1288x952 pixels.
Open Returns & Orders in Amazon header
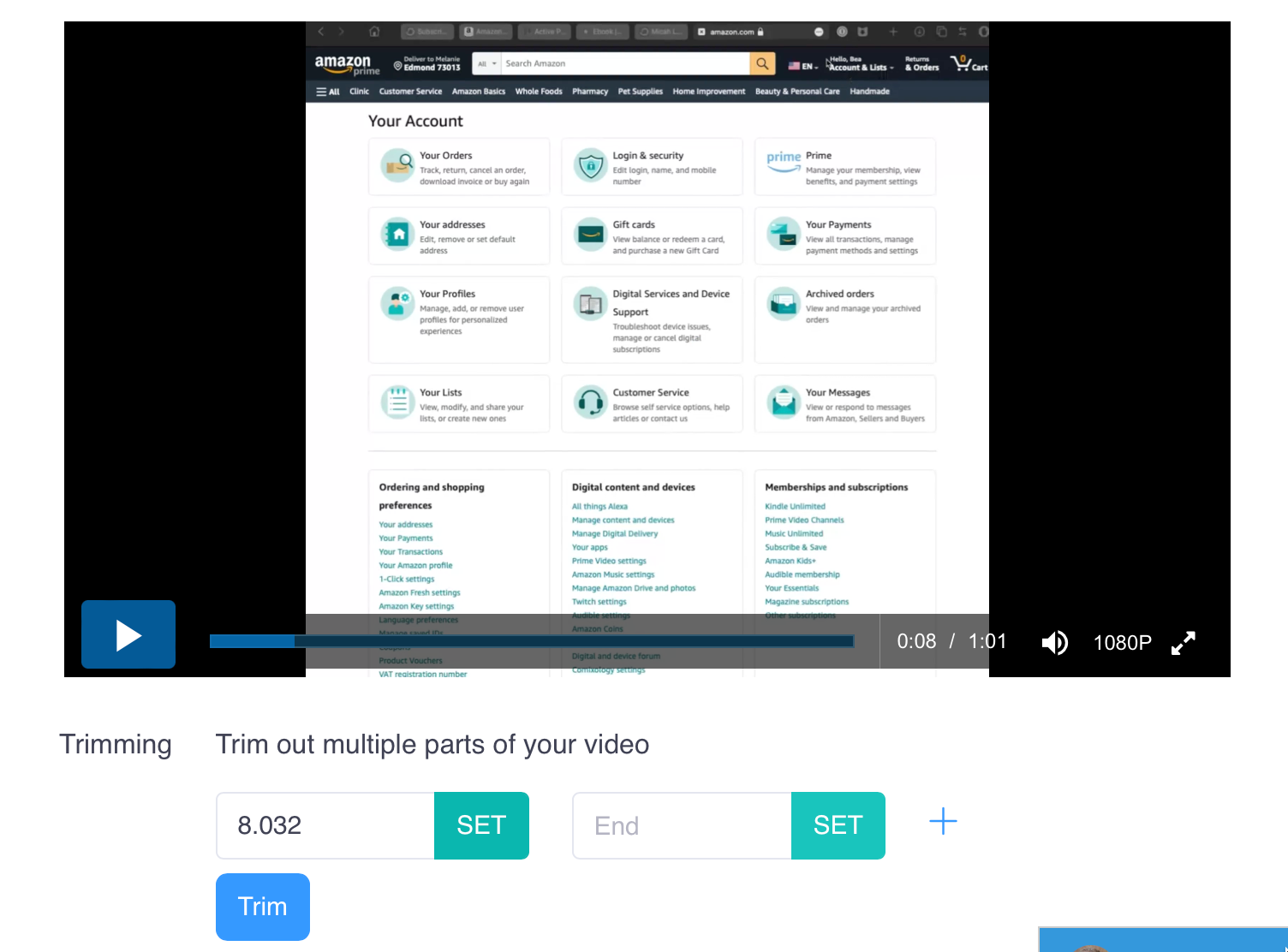click(x=921, y=64)
